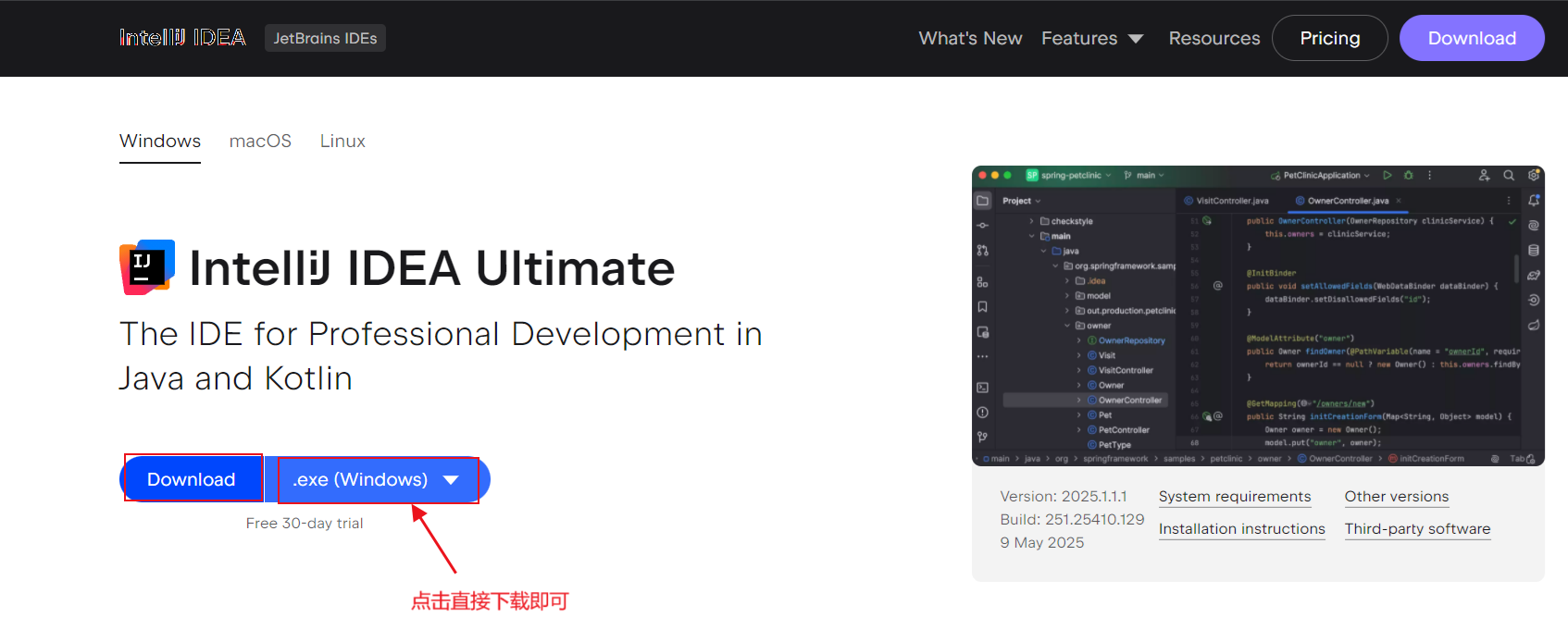The height and width of the screenshot is (630, 1568).
Task: Click the 'Build: 251.25410.129' text
Action: tap(1072, 520)
